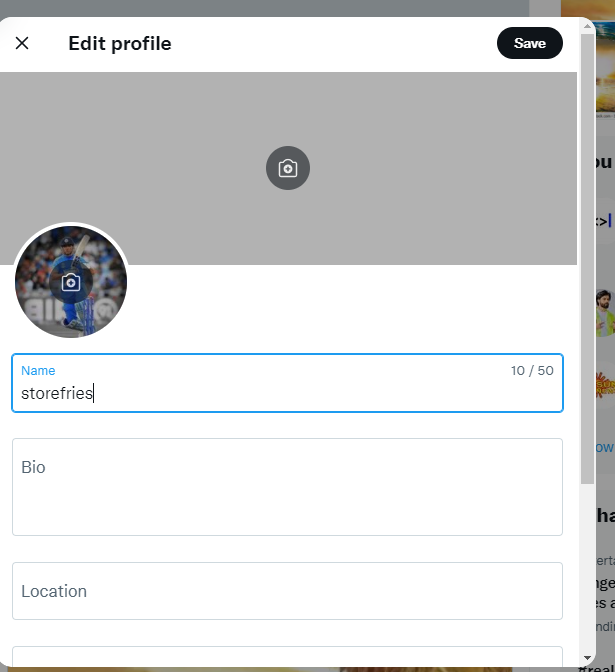The width and height of the screenshot is (615, 672).
Task: Add a banner photo via header camera icon
Action: point(288,168)
